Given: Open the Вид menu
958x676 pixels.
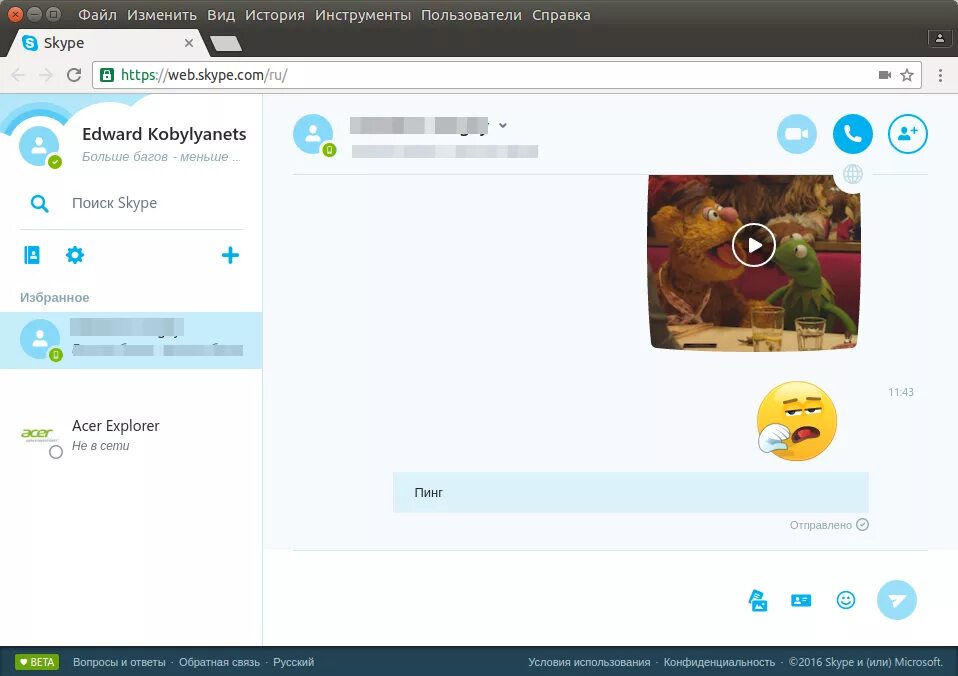Looking at the screenshot, I should coord(221,15).
